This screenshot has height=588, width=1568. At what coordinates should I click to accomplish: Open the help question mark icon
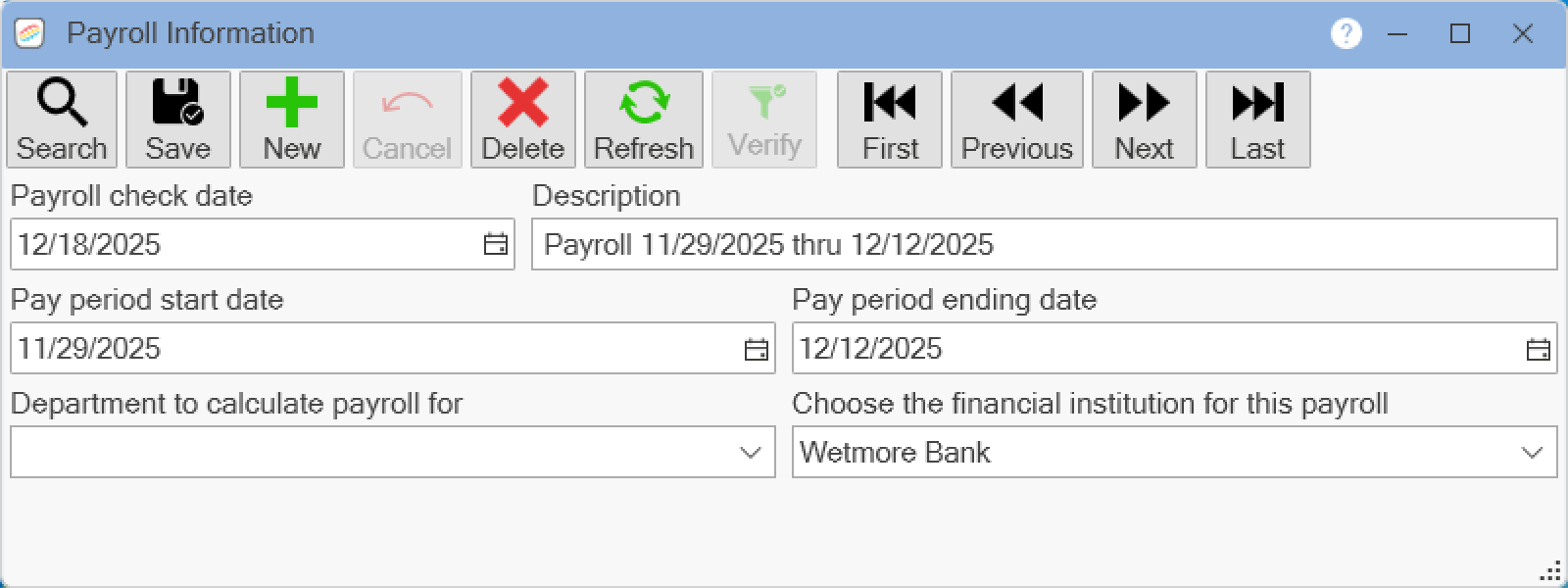(1346, 33)
